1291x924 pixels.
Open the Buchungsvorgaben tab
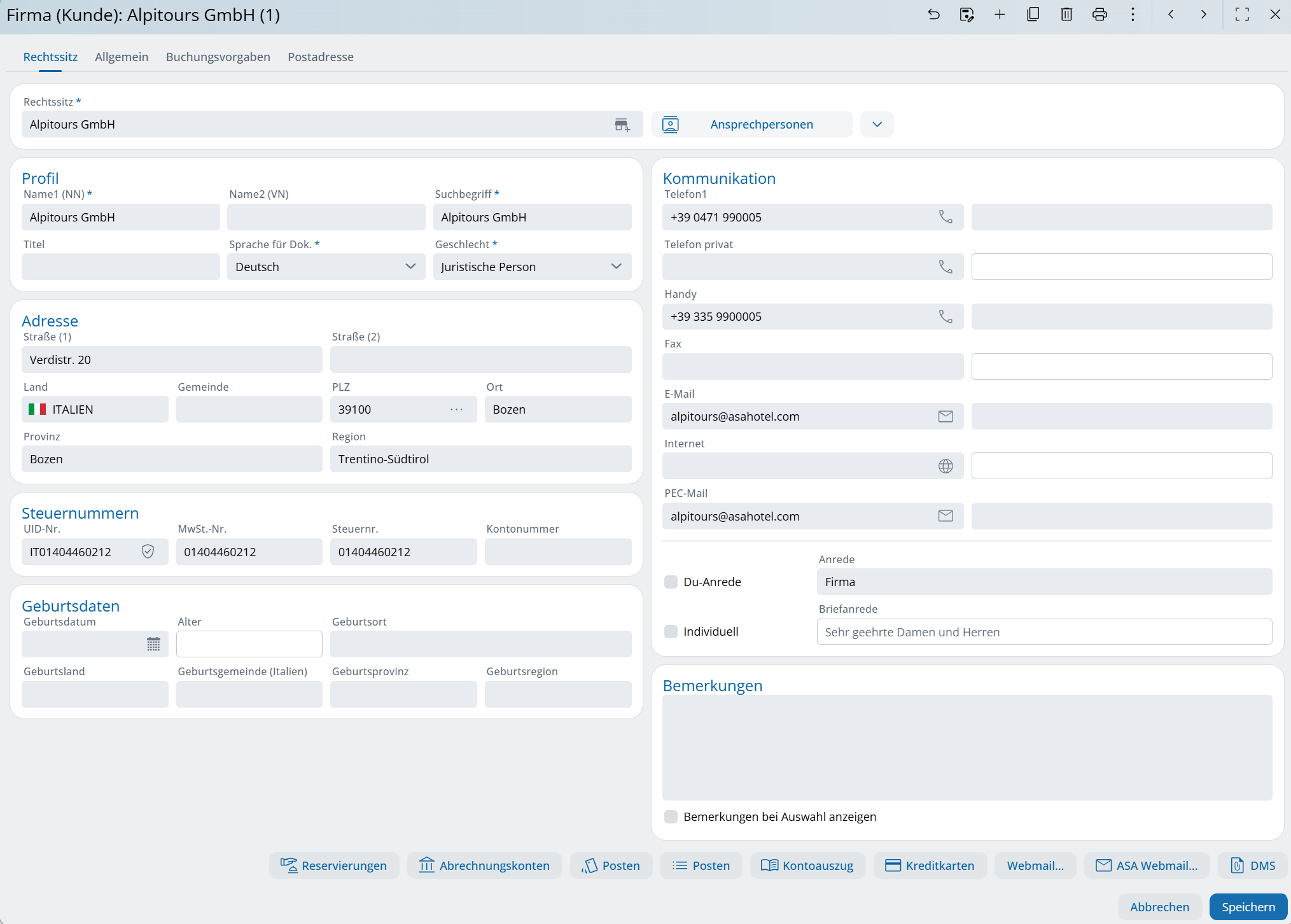(x=218, y=57)
